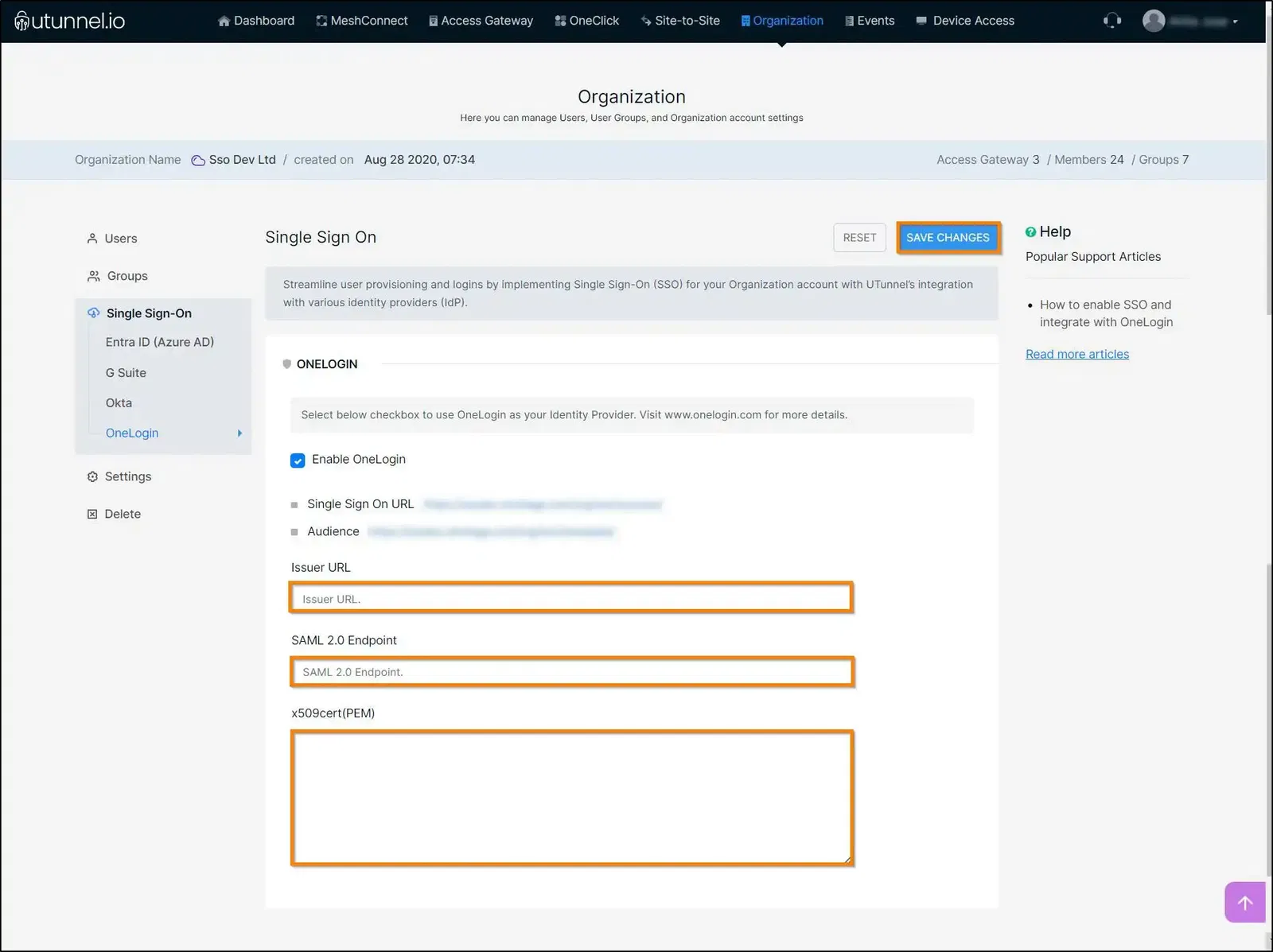Click the Members 24 count
The image size is (1273, 952).
(1089, 160)
